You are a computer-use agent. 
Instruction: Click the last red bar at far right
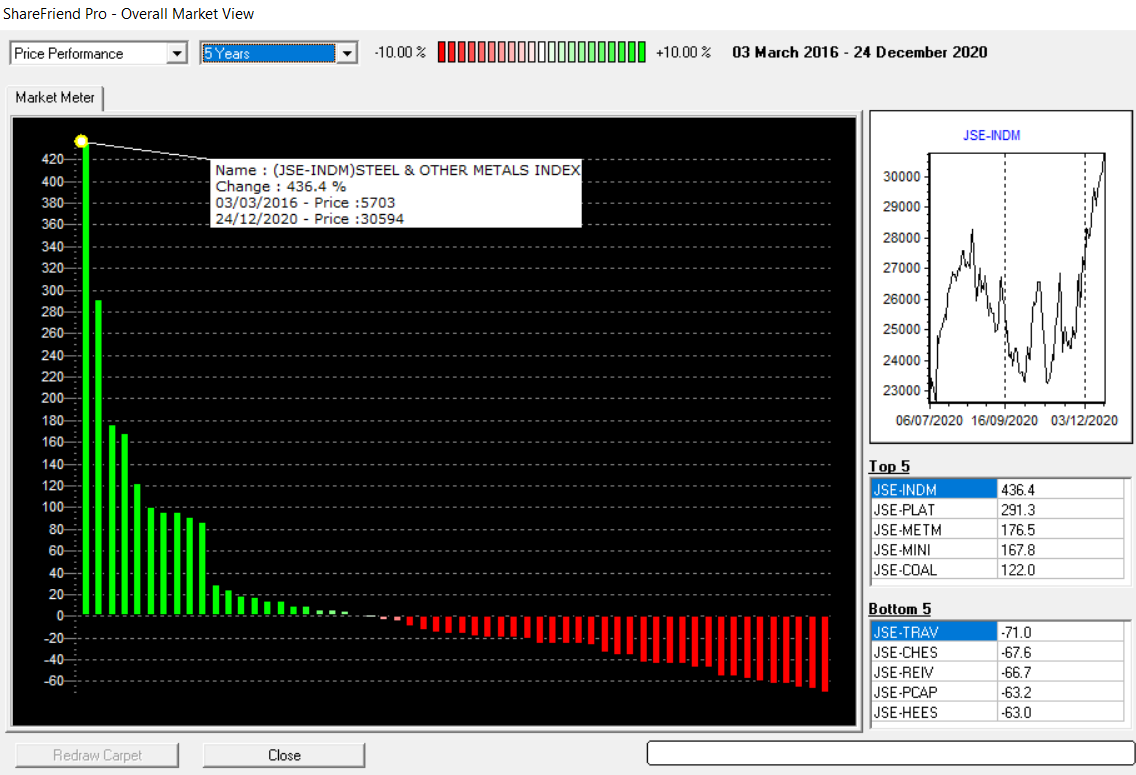click(x=825, y=654)
